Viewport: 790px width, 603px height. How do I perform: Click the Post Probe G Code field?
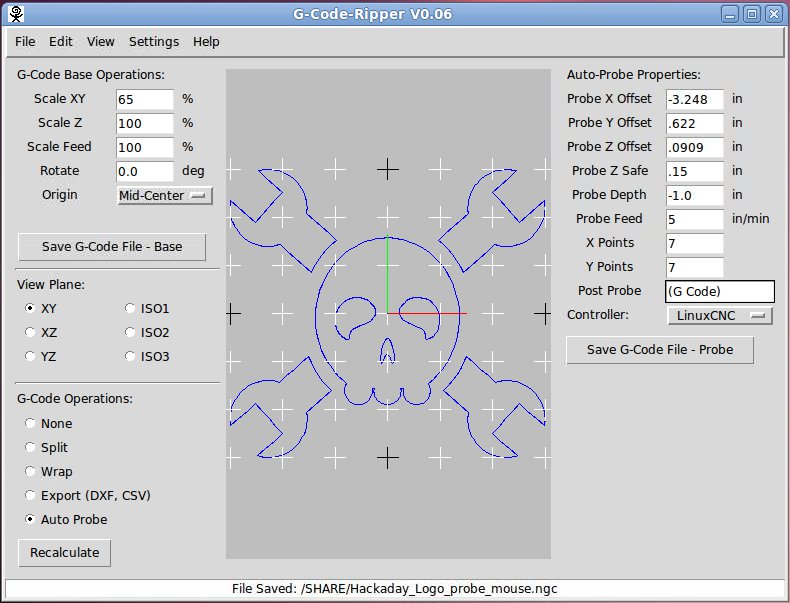(720, 292)
